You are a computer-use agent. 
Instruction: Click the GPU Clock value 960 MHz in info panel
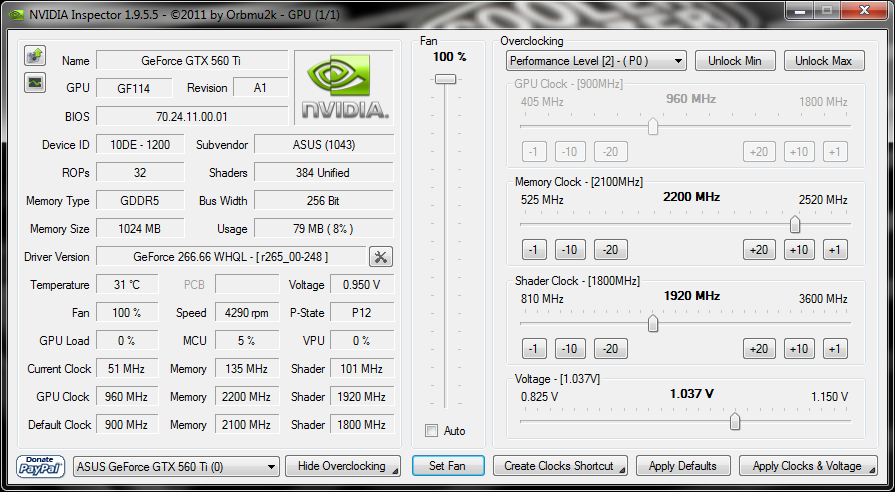(x=127, y=397)
